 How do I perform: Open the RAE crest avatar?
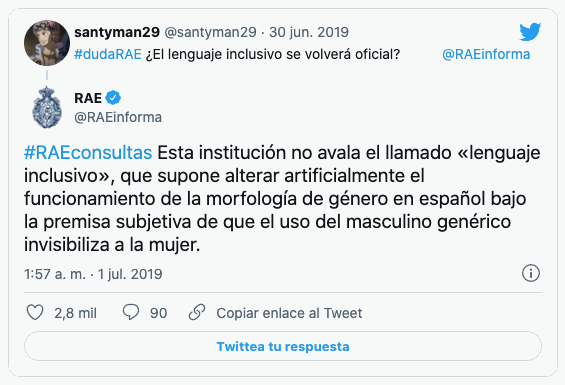click(47, 107)
